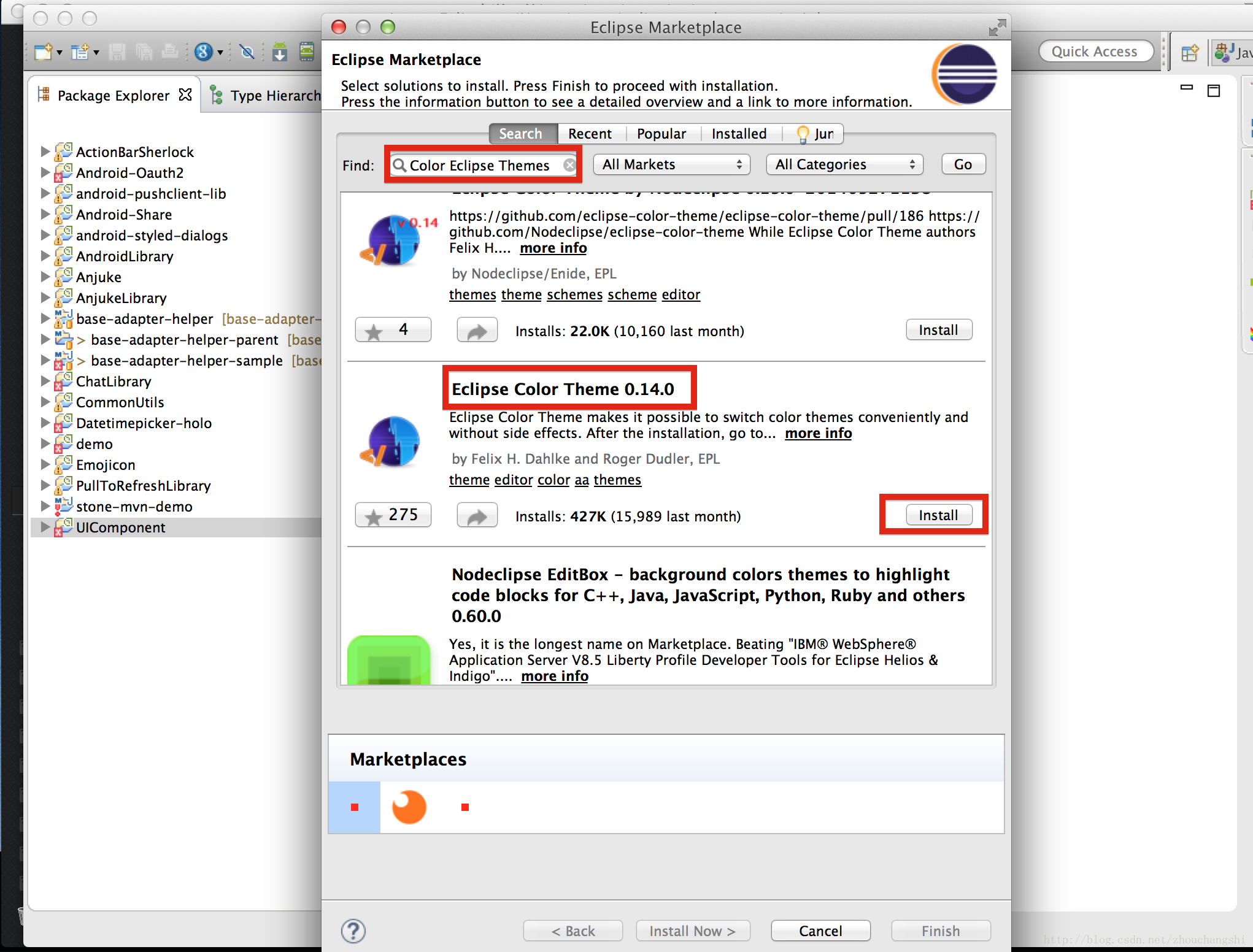Share the Eclipse Color Theme 0.14.0 entry
Image resolution: width=1253 pixels, height=952 pixels.
pyautogui.click(x=477, y=516)
